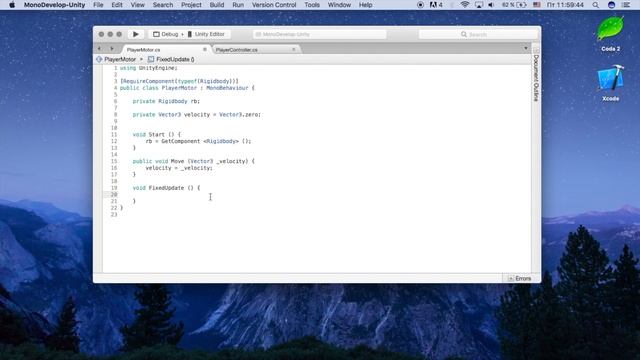This screenshot has width=640, height=360.
Task: Open the Project menu
Action: [191, 5]
